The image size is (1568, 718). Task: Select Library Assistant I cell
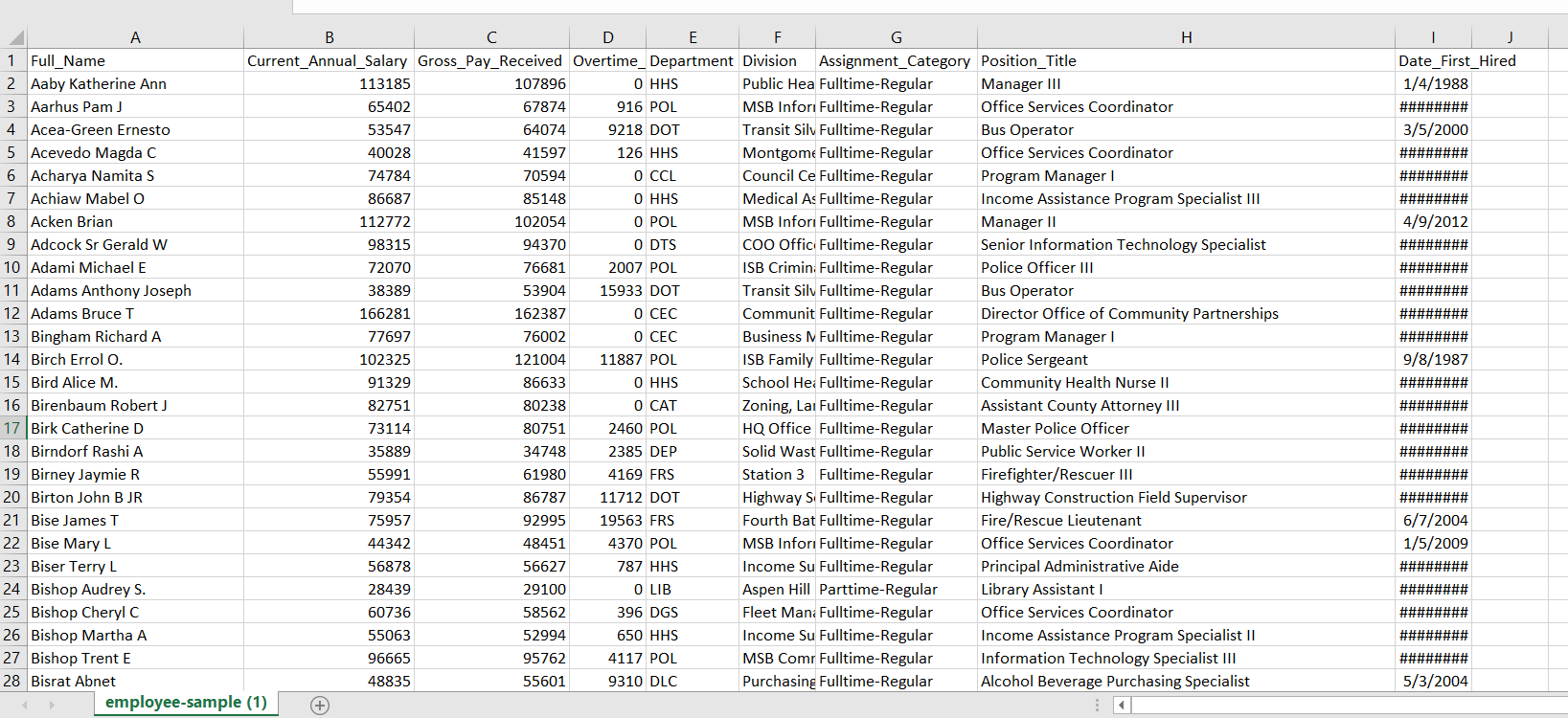coord(1186,589)
